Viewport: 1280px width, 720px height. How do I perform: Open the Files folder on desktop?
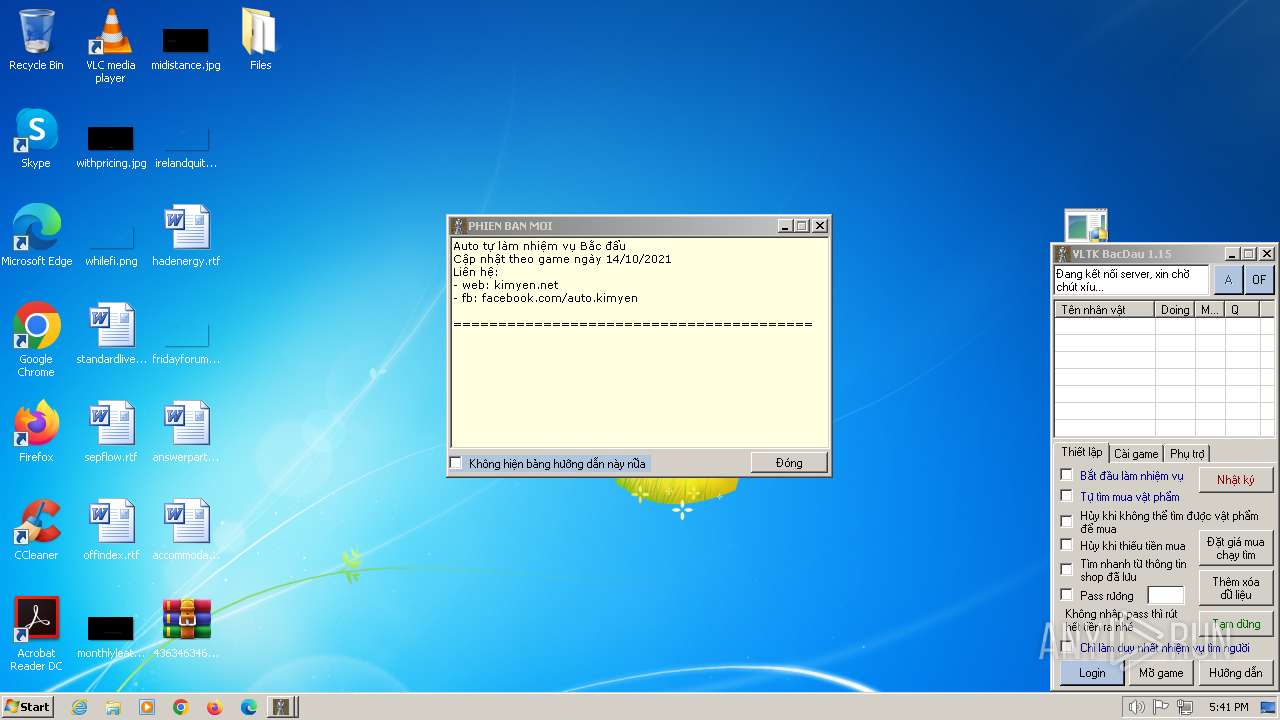point(260,40)
